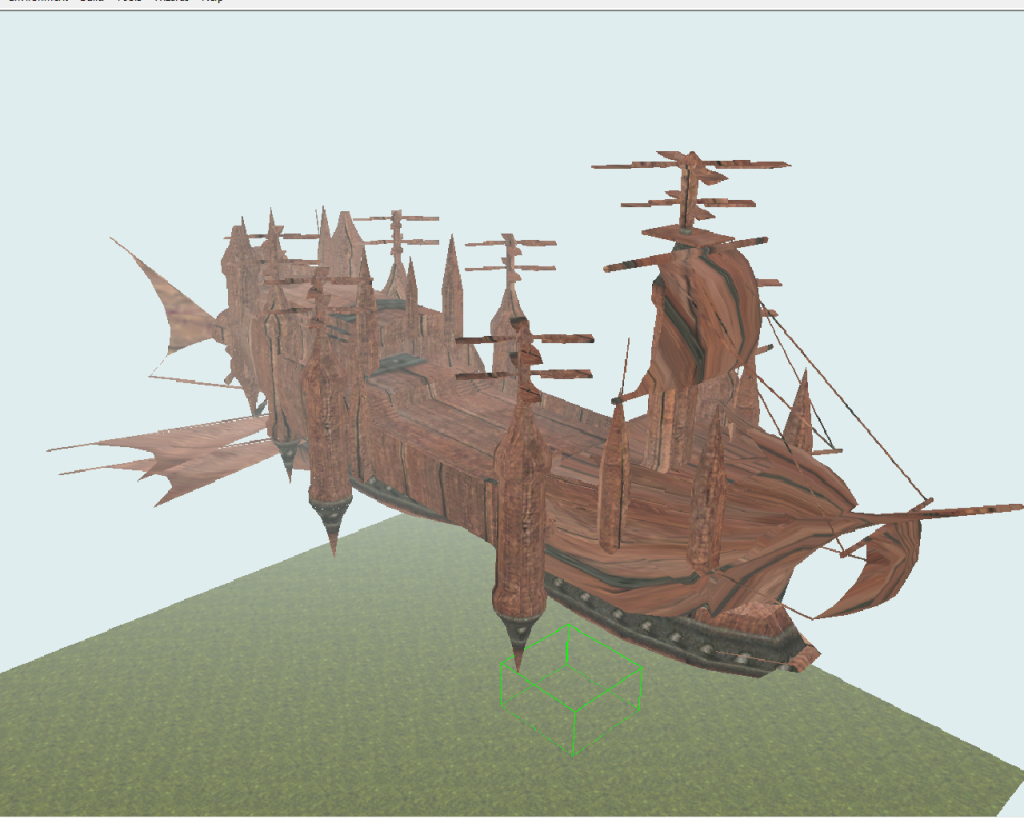The image size is (1024, 819).
Task: Open the Tools menu
Action: [128, 1]
